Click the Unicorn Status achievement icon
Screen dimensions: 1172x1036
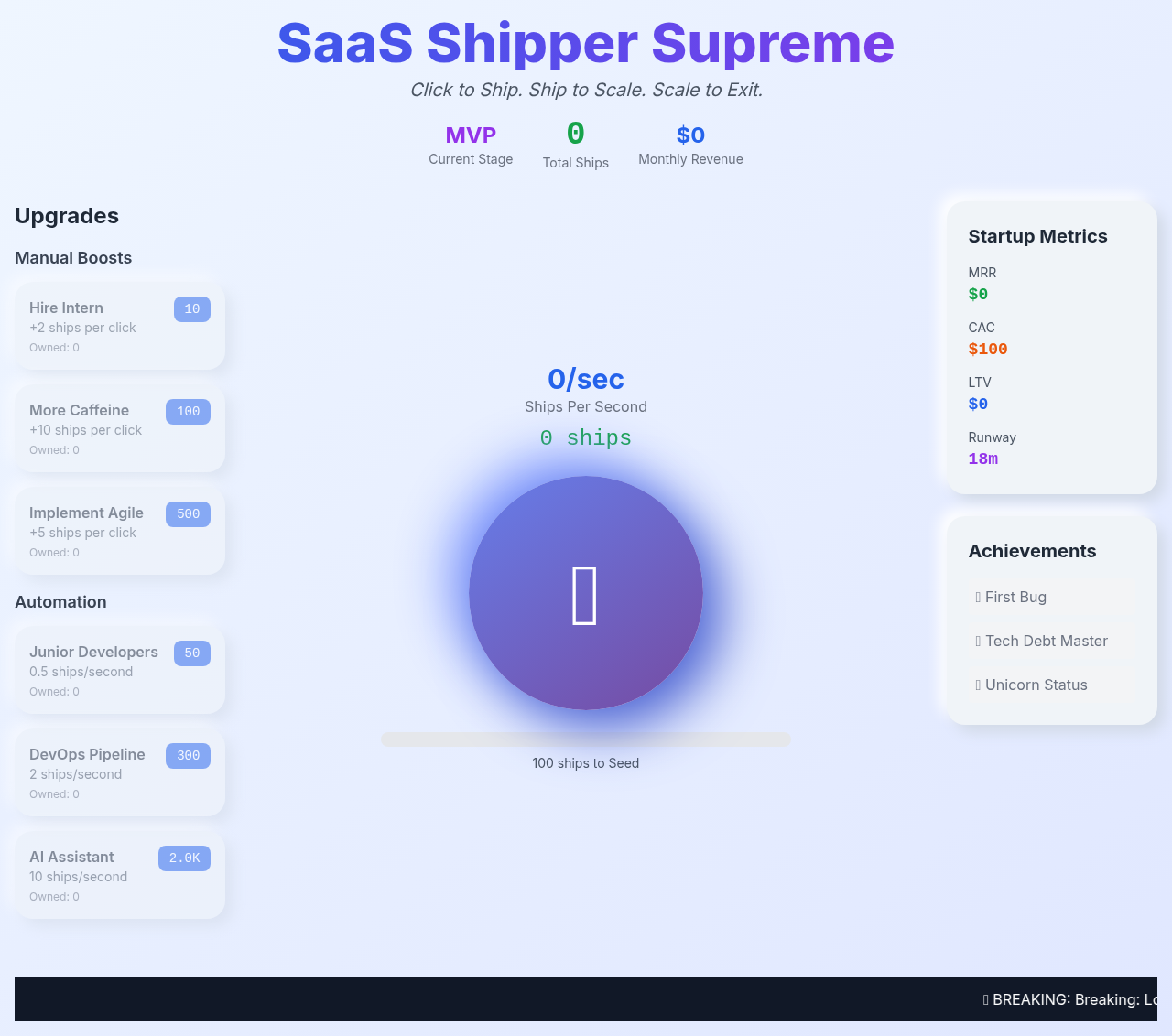pyautogui.click(x=978, y=685)
